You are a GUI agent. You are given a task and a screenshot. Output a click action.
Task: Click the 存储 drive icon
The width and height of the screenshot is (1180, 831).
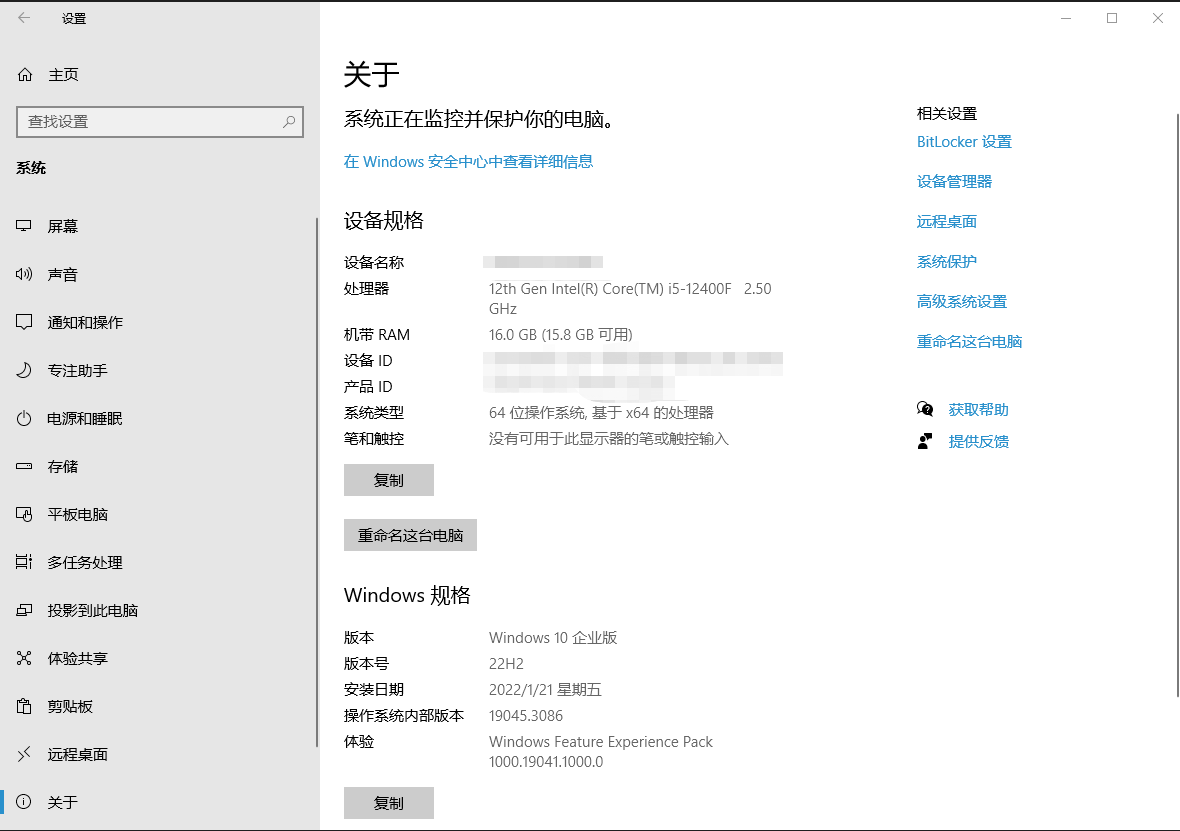(x=24, y=467)
